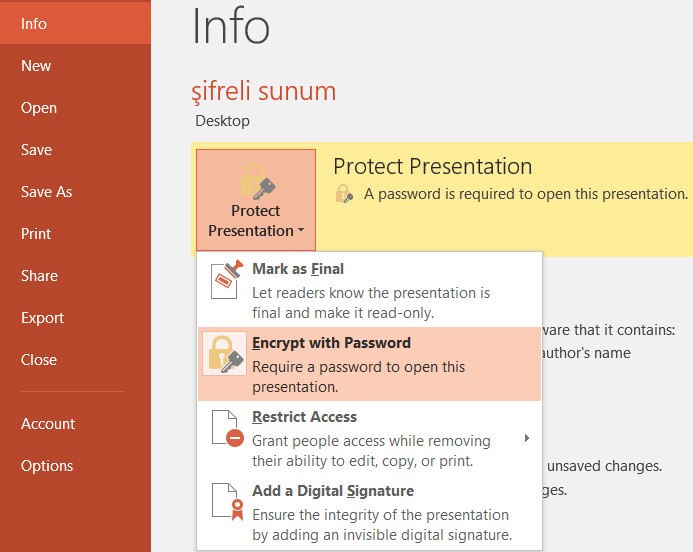
Task: Select Mark as Final menu entry
Action: [x=369, y=290]
